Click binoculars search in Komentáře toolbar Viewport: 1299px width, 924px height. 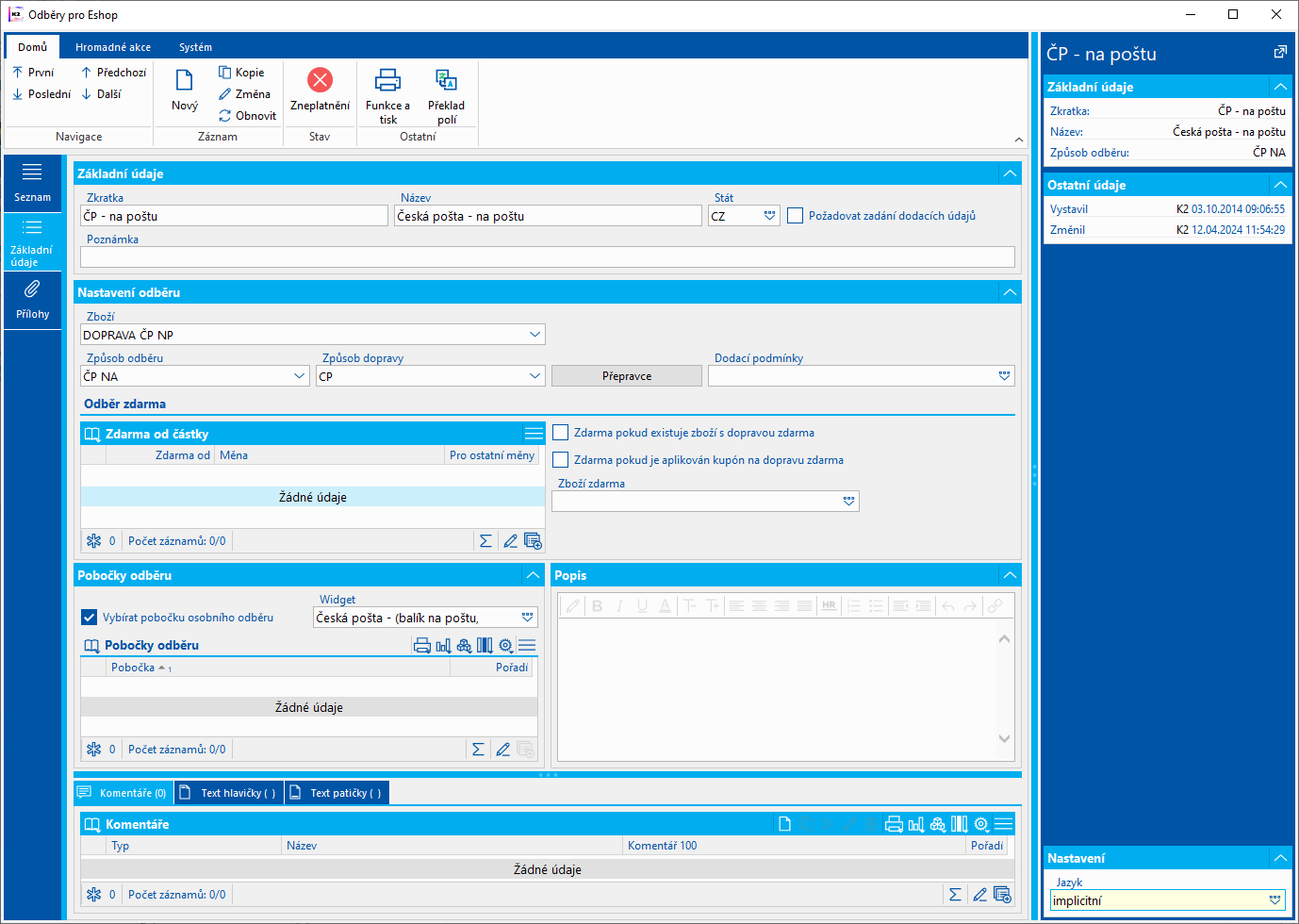(x=937, y=824)
